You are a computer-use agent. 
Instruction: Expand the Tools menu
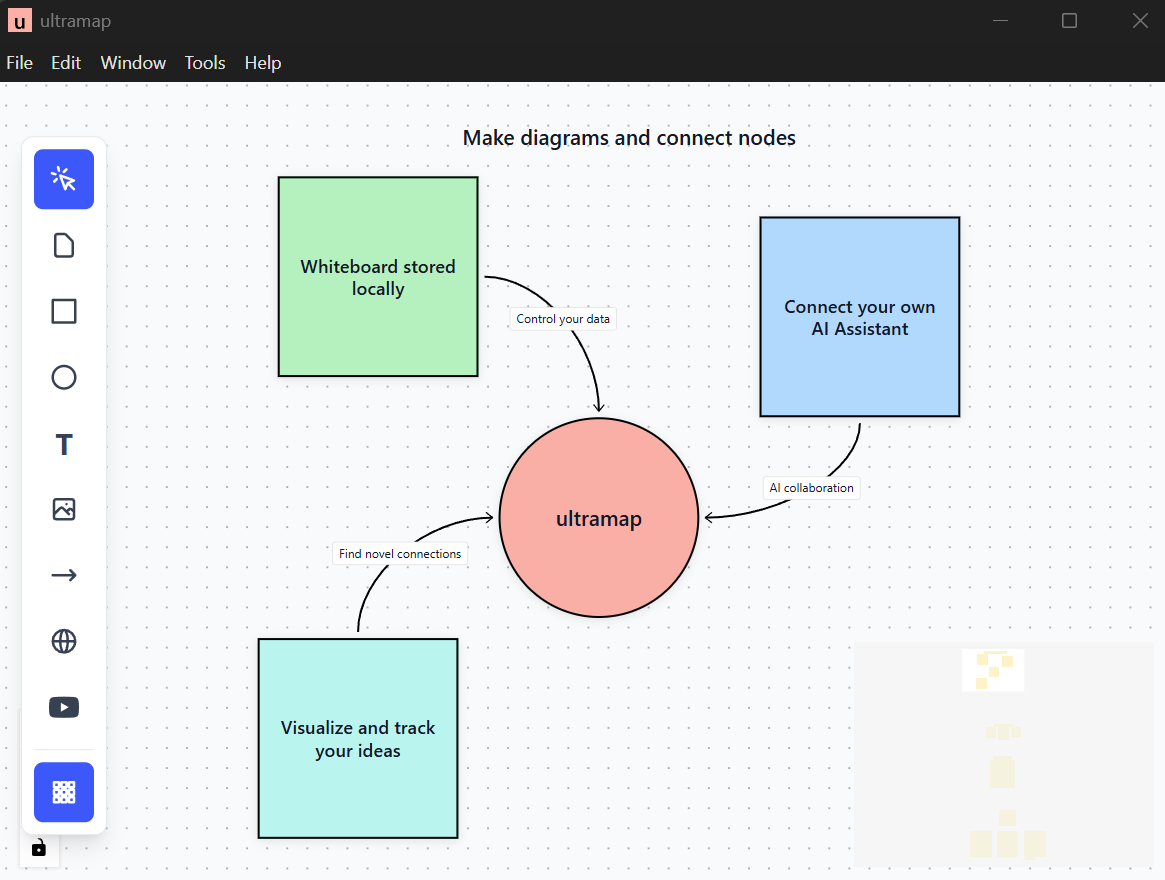pos(205,62)
